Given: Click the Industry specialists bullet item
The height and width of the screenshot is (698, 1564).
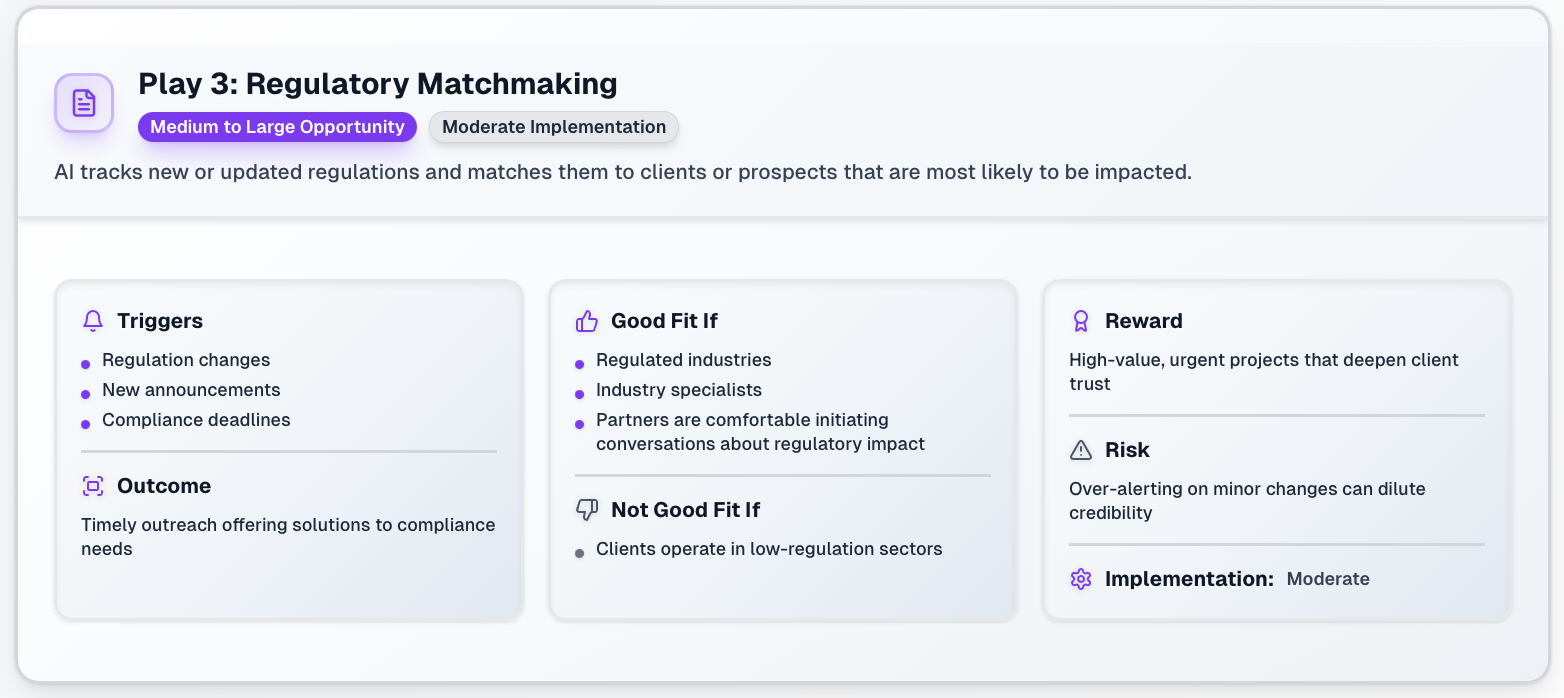Looking at the screenshot, I should (679, 390).
